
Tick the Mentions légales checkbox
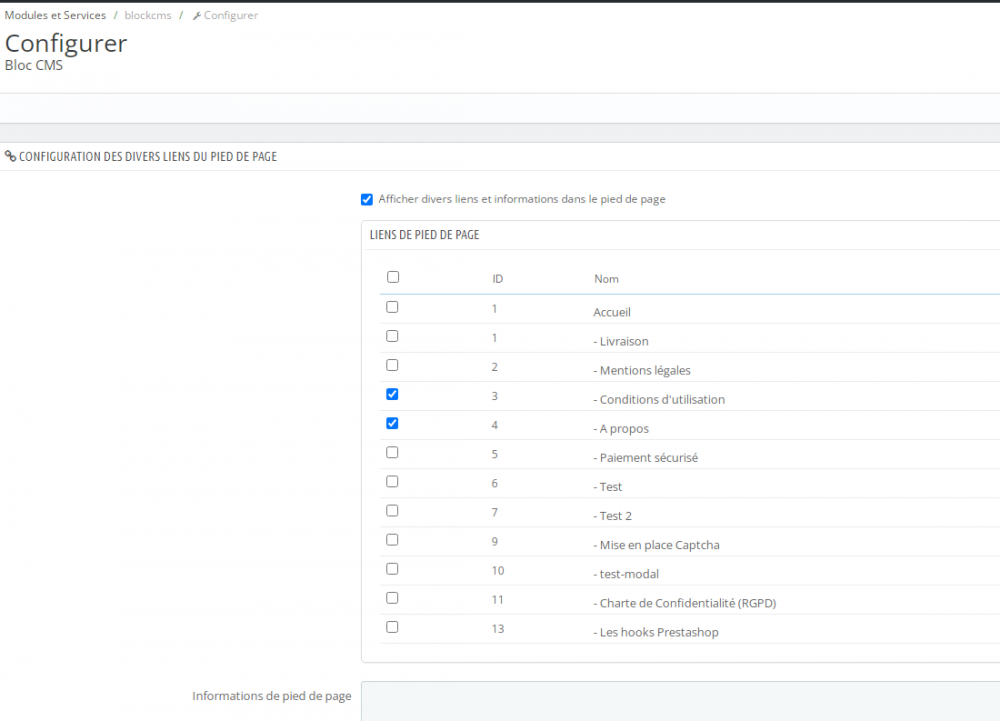point(392,365)
